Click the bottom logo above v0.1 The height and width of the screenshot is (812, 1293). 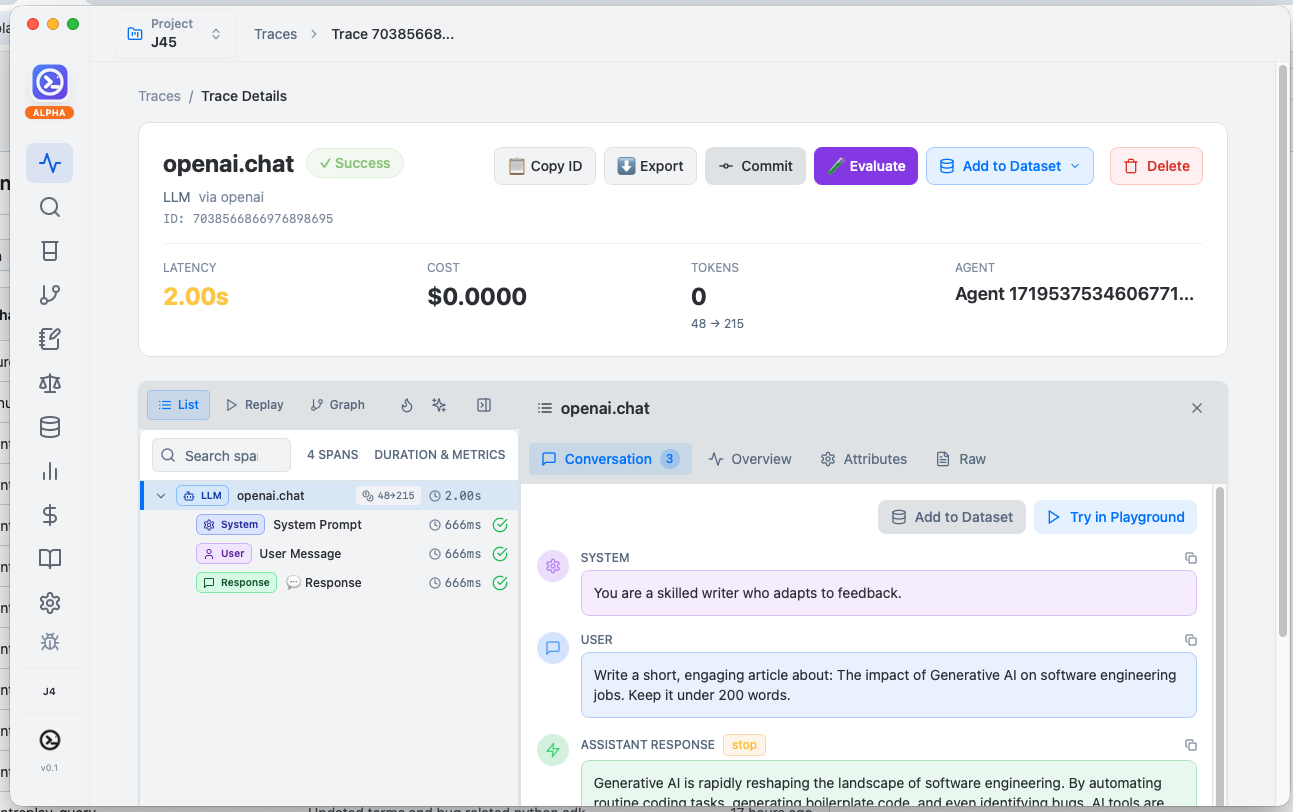pyautogui.click(x=50, y=740)
